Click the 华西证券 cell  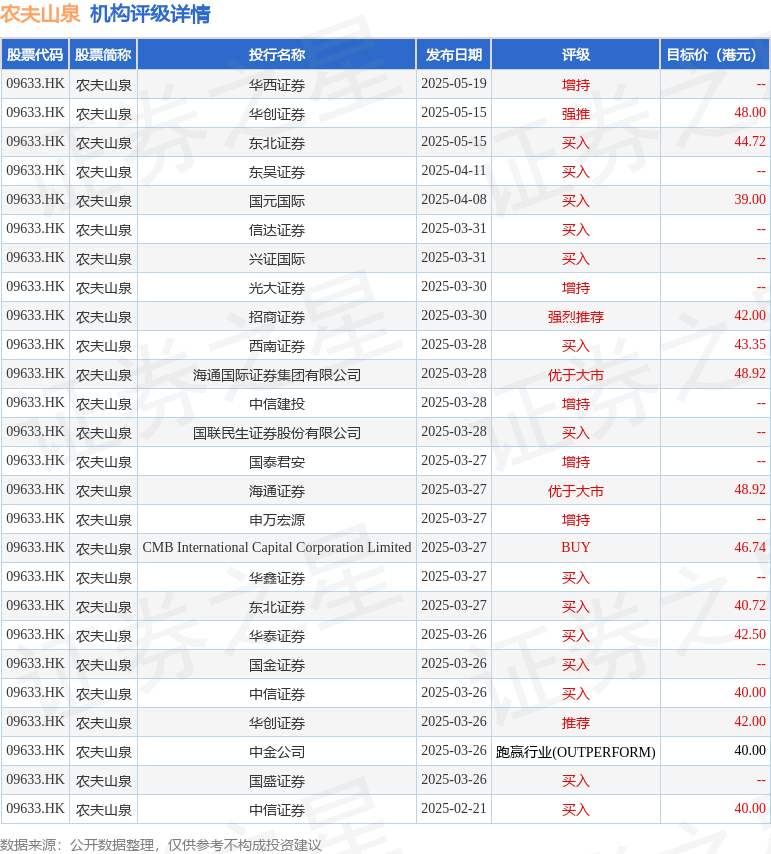click(277, 85)
